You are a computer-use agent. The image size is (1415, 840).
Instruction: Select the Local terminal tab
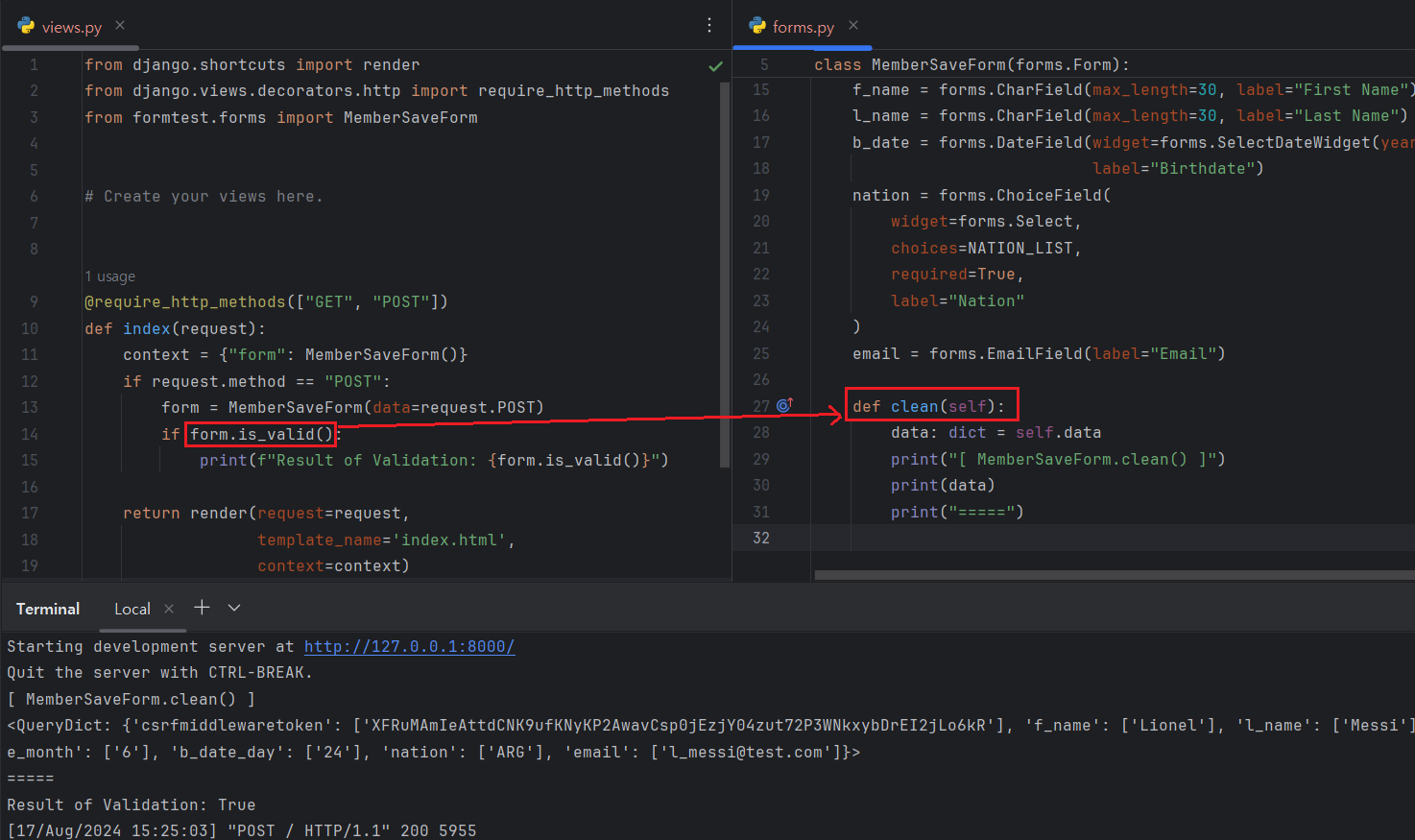[132, 609]
